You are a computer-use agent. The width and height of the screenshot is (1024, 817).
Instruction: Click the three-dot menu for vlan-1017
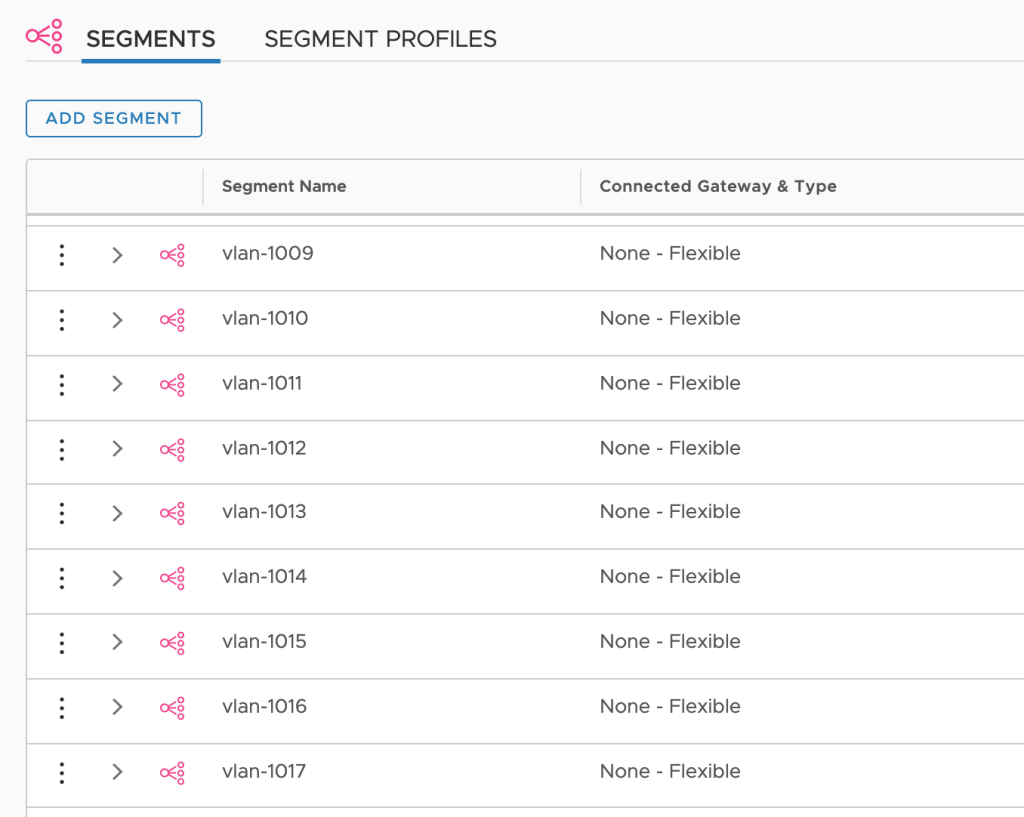pyautogui.click(x=62, y=772)
